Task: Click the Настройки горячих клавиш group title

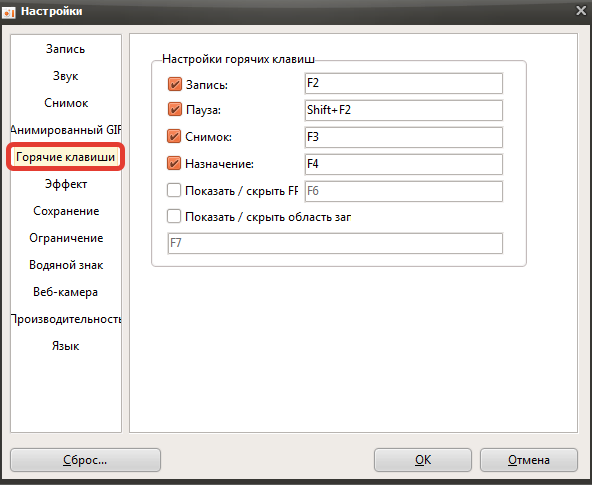Action: [238, 59]
